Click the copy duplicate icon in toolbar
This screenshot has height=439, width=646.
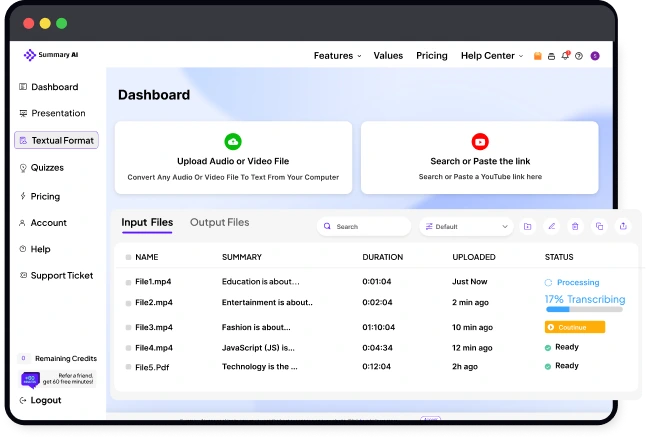[x=599, y=227]
